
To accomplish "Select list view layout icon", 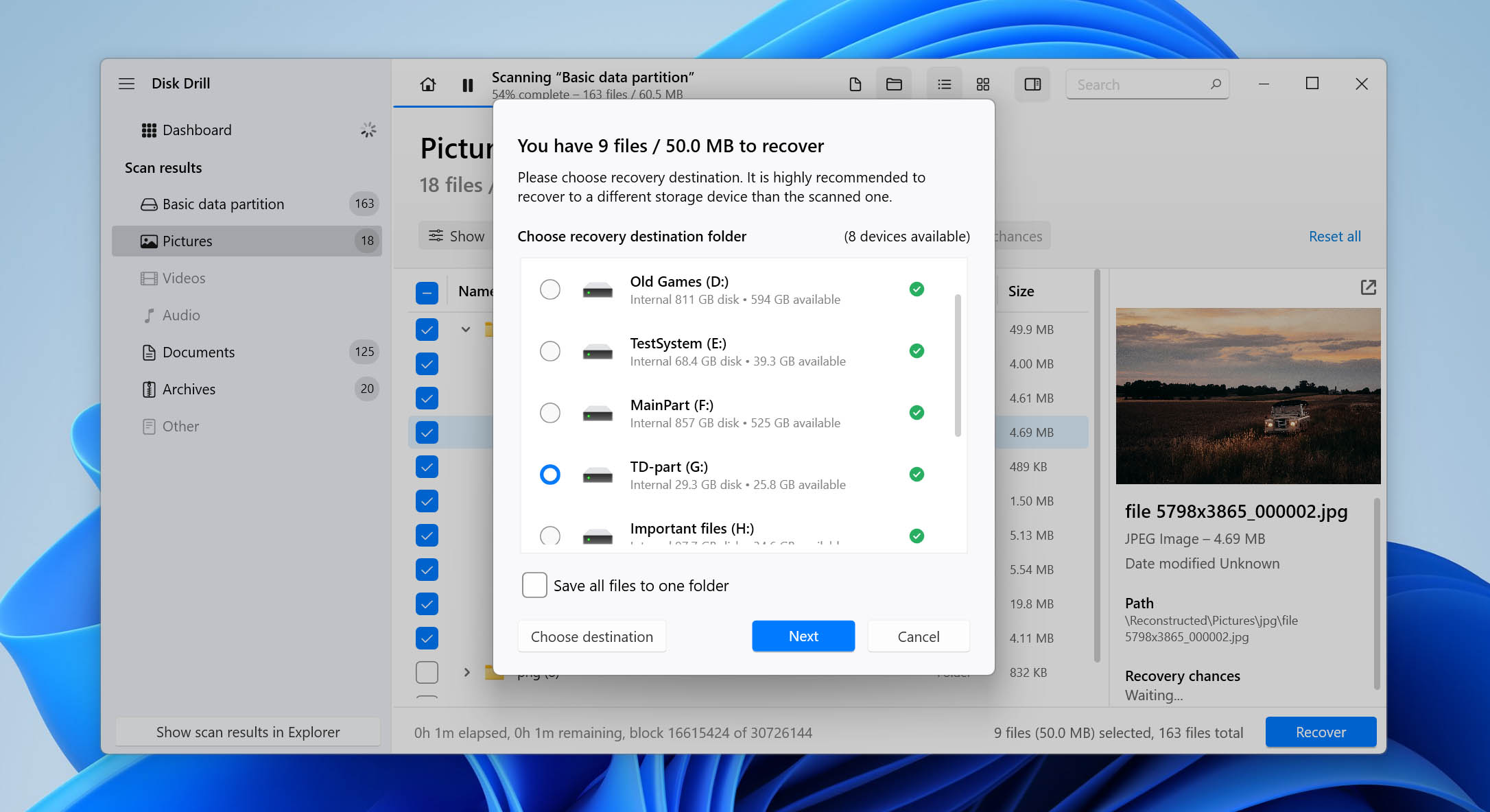I will (944, 84).
